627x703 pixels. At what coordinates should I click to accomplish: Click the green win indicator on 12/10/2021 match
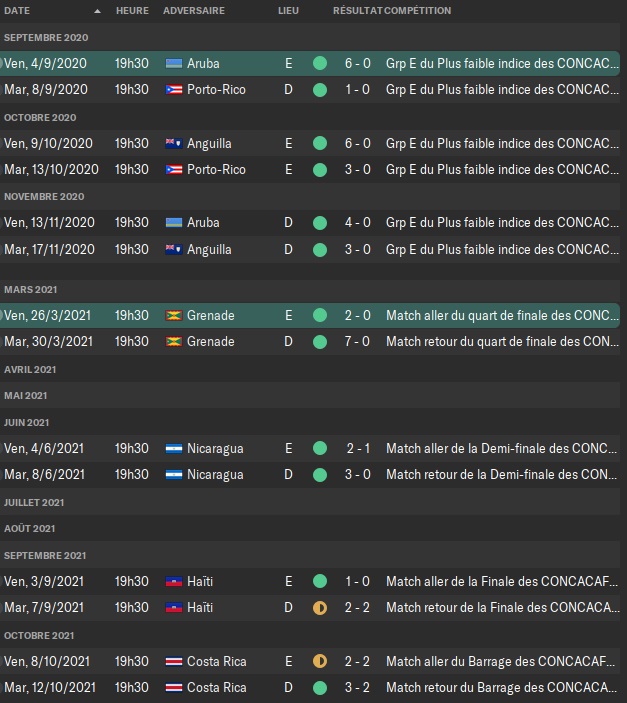tap(320, 687)
